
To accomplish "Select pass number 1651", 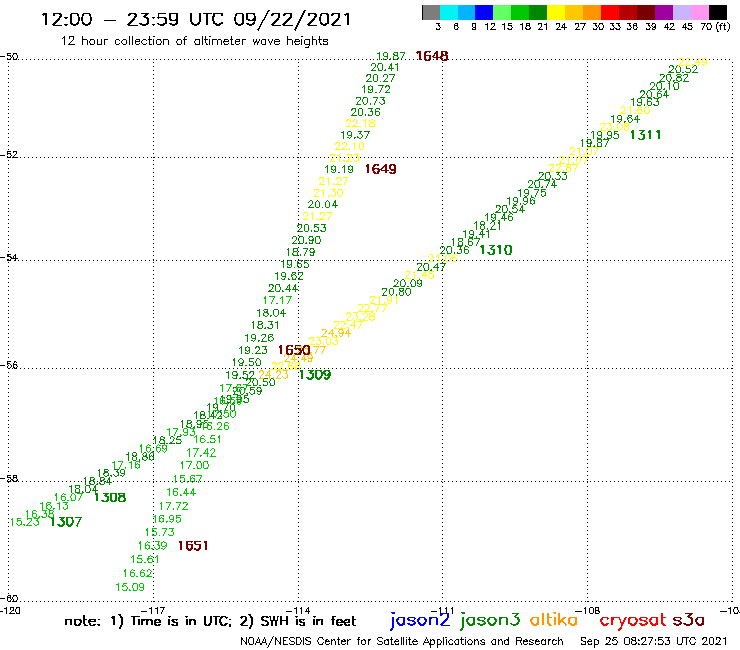I will coord(193,546).
